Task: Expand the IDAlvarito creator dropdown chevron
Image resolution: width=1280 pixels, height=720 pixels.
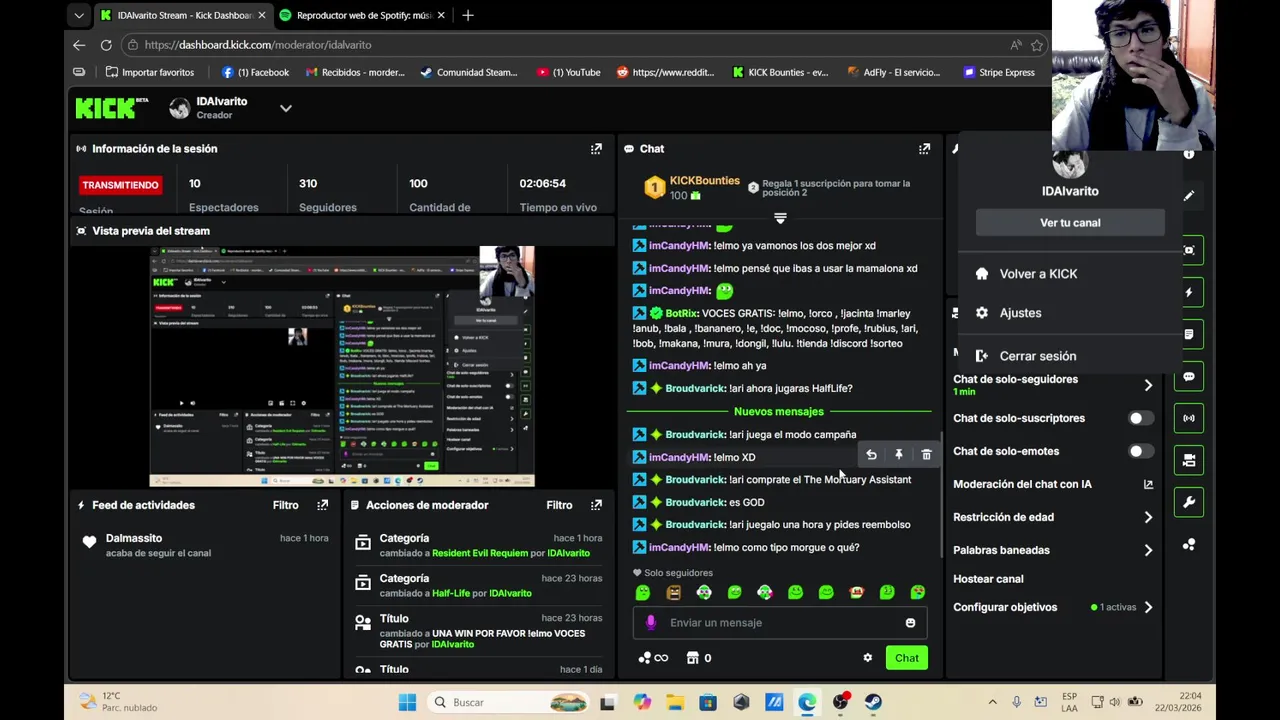Action: click(x=285, y=108)
